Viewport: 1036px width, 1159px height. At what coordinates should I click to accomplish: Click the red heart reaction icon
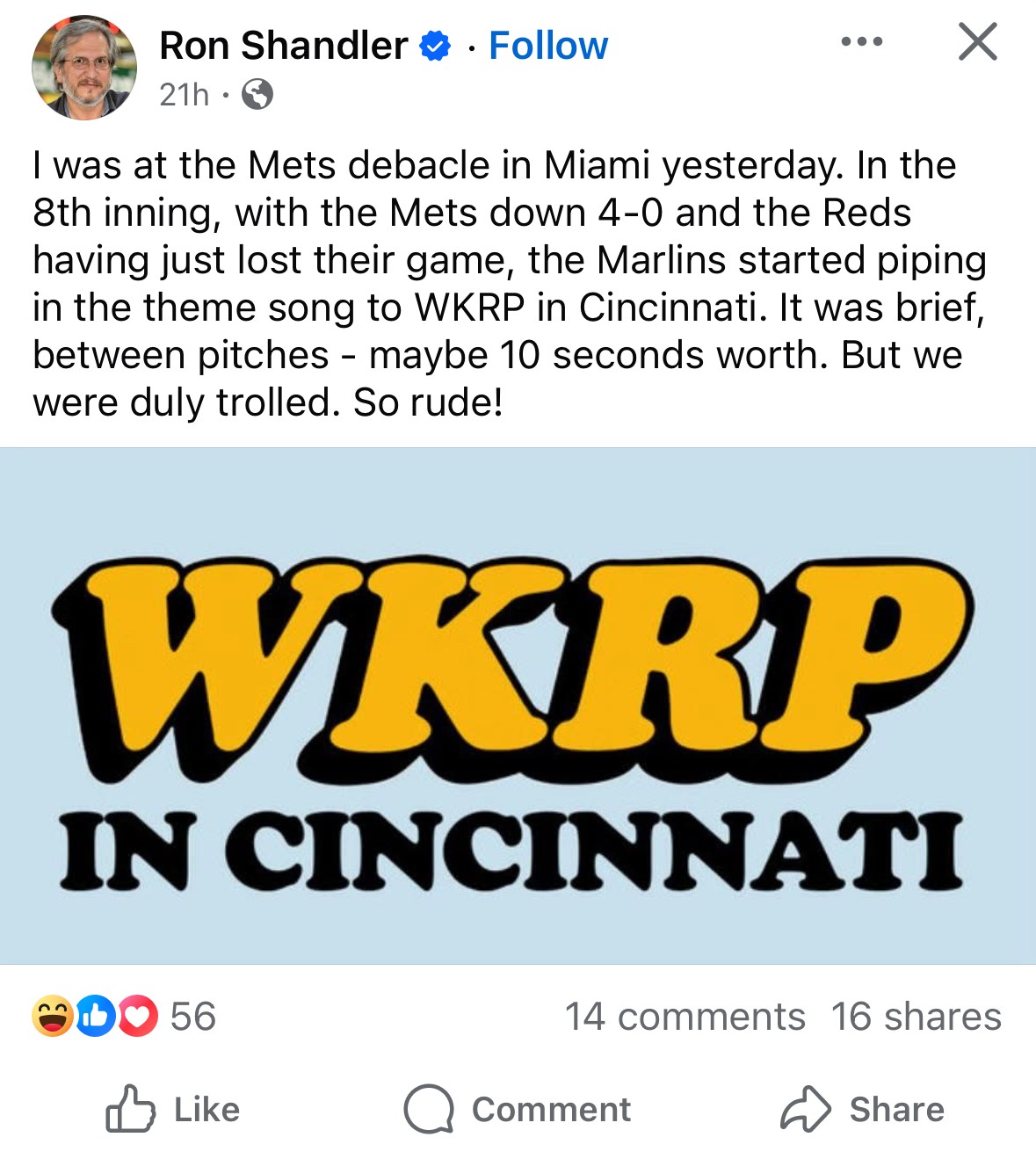(137, 1017)
